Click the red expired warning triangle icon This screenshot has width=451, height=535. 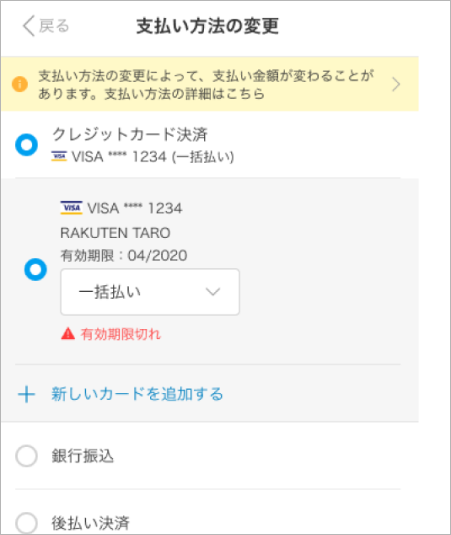click(68, 333)
